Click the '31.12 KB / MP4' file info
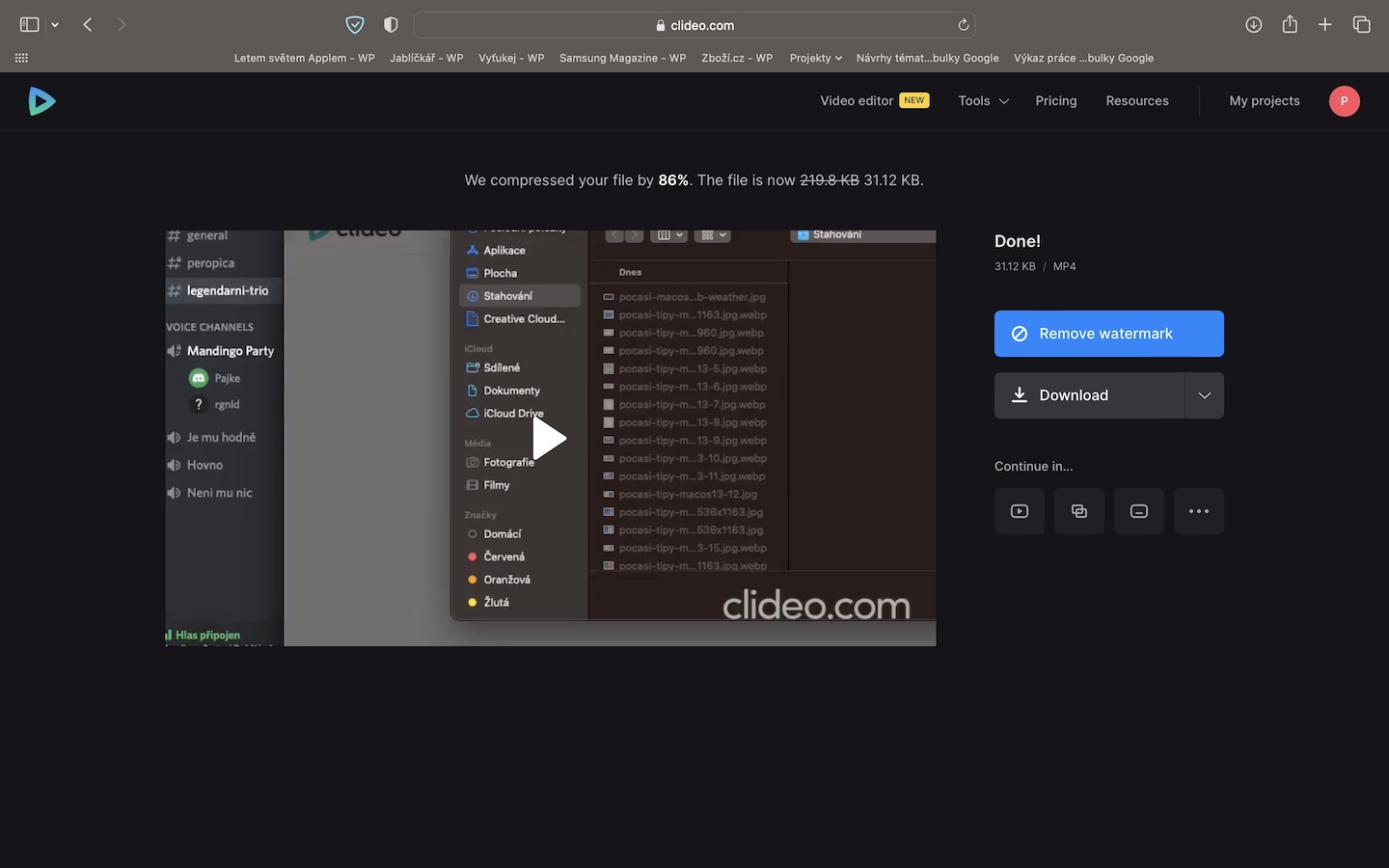This screenshot has width=1389, height=868. 1035,266
